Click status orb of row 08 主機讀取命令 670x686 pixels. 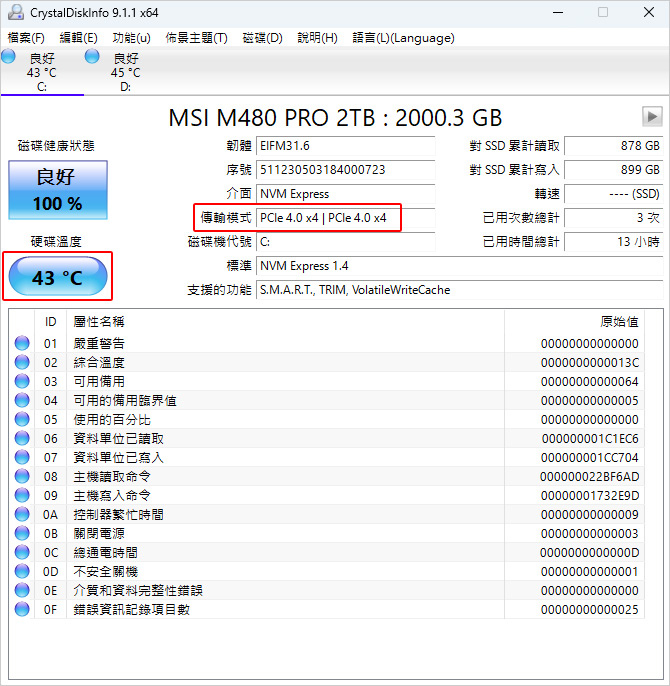pyautogui.click(x=22, y=476)
